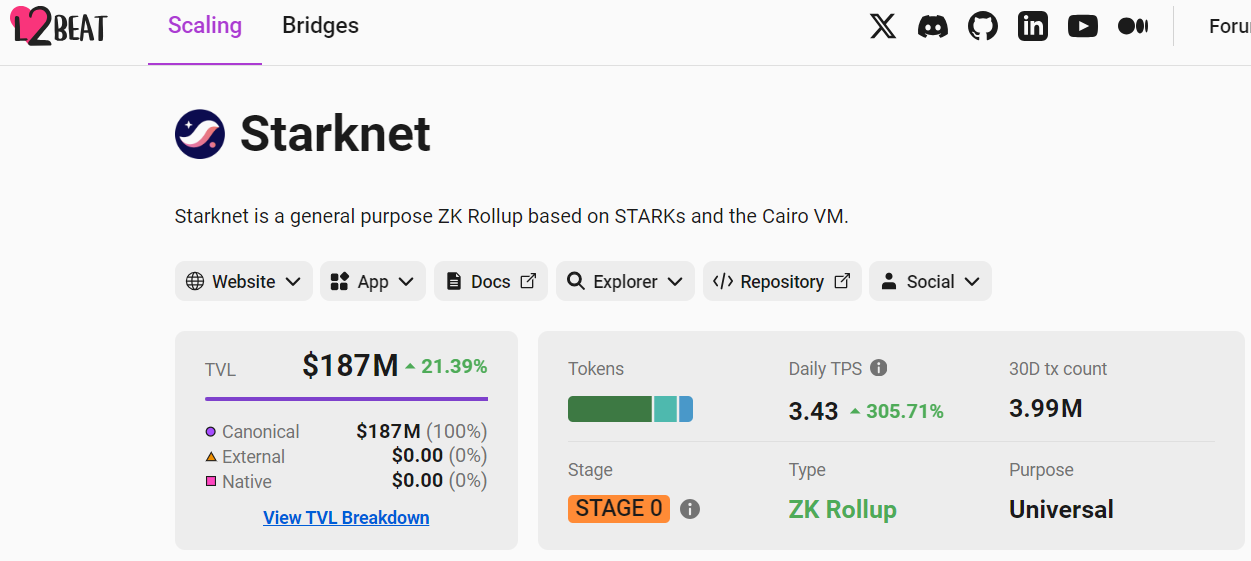Click the L2BEAT logo
Screen dimensions: 1251x561
point(59,26)
